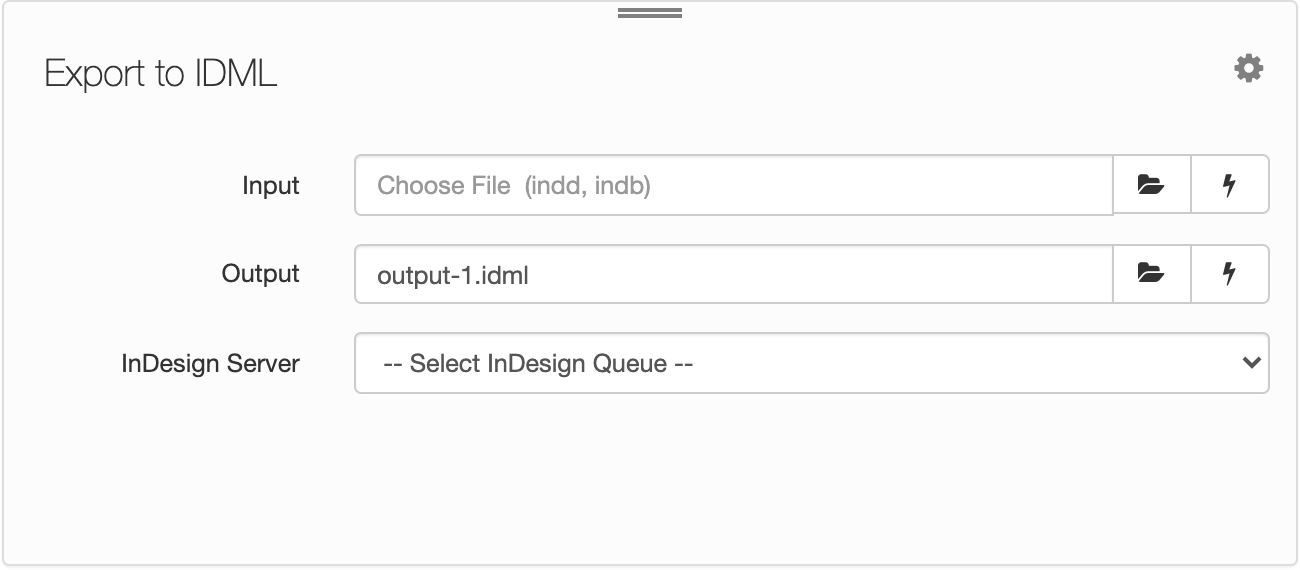Image resolution: width=1300 pixels, height=570 pixels.
Task: Select the '-- Select InDesign Queue --' placeholder text
Action: pyautogui.click(x=538, y=363)
